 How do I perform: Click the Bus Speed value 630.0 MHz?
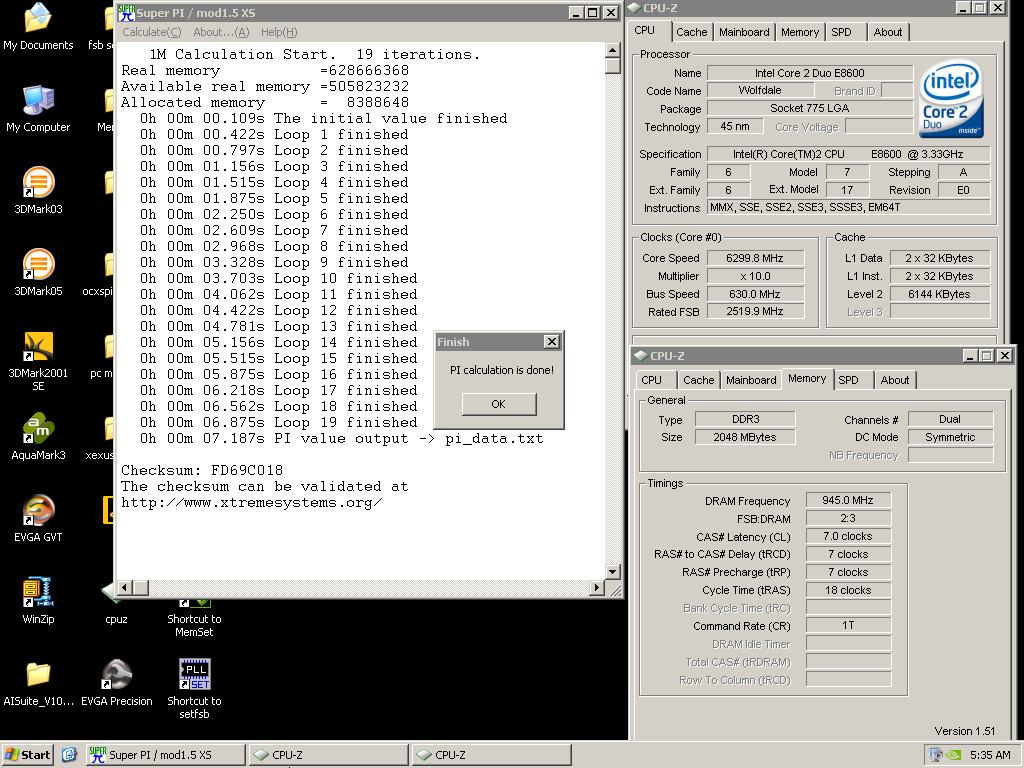coord(755,294)
